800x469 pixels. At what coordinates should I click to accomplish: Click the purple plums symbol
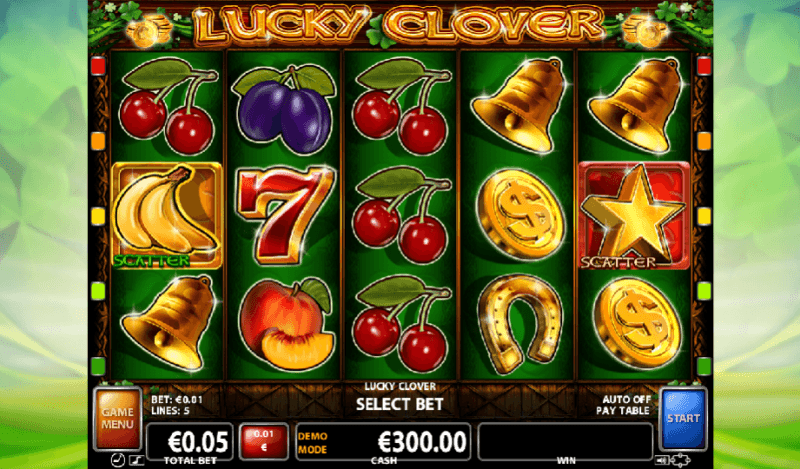click(x=284, y=109)
